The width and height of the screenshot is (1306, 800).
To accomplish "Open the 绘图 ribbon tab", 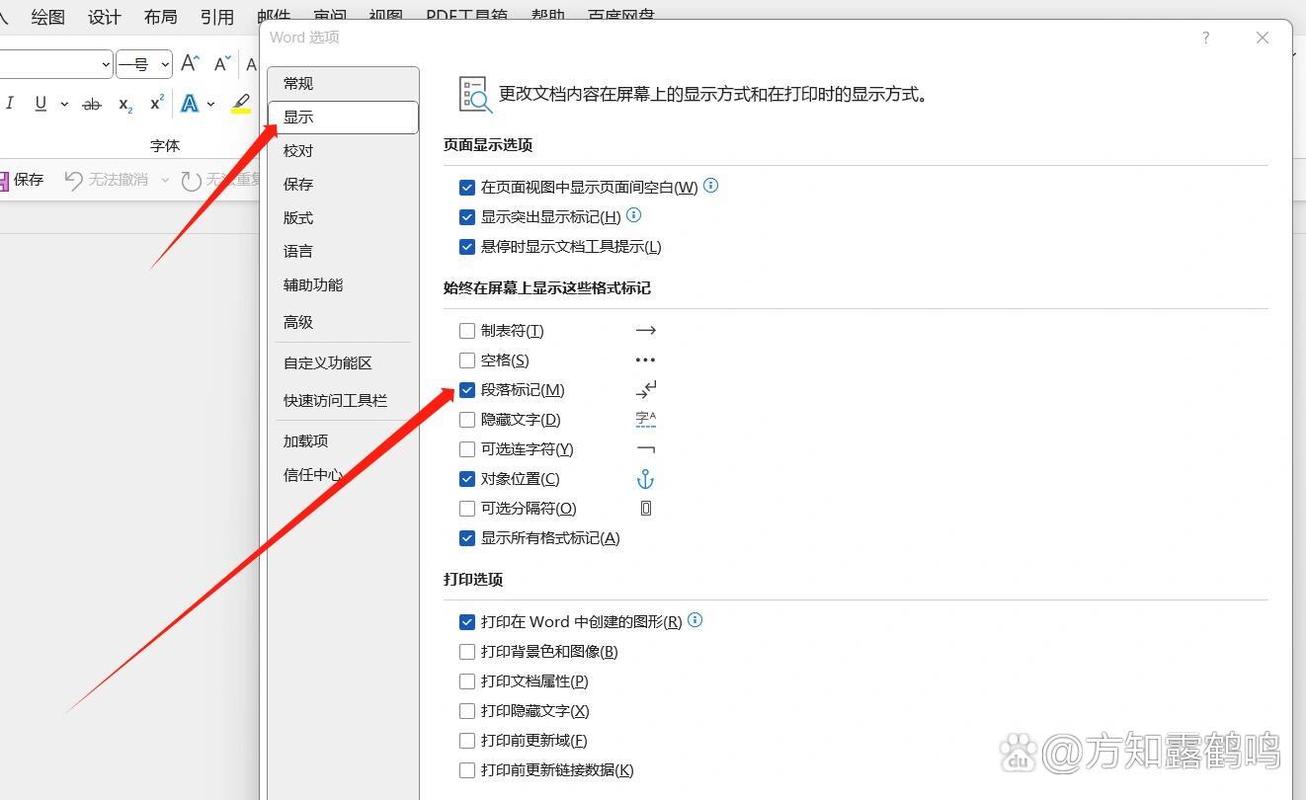I will click(x=48, y=17).
